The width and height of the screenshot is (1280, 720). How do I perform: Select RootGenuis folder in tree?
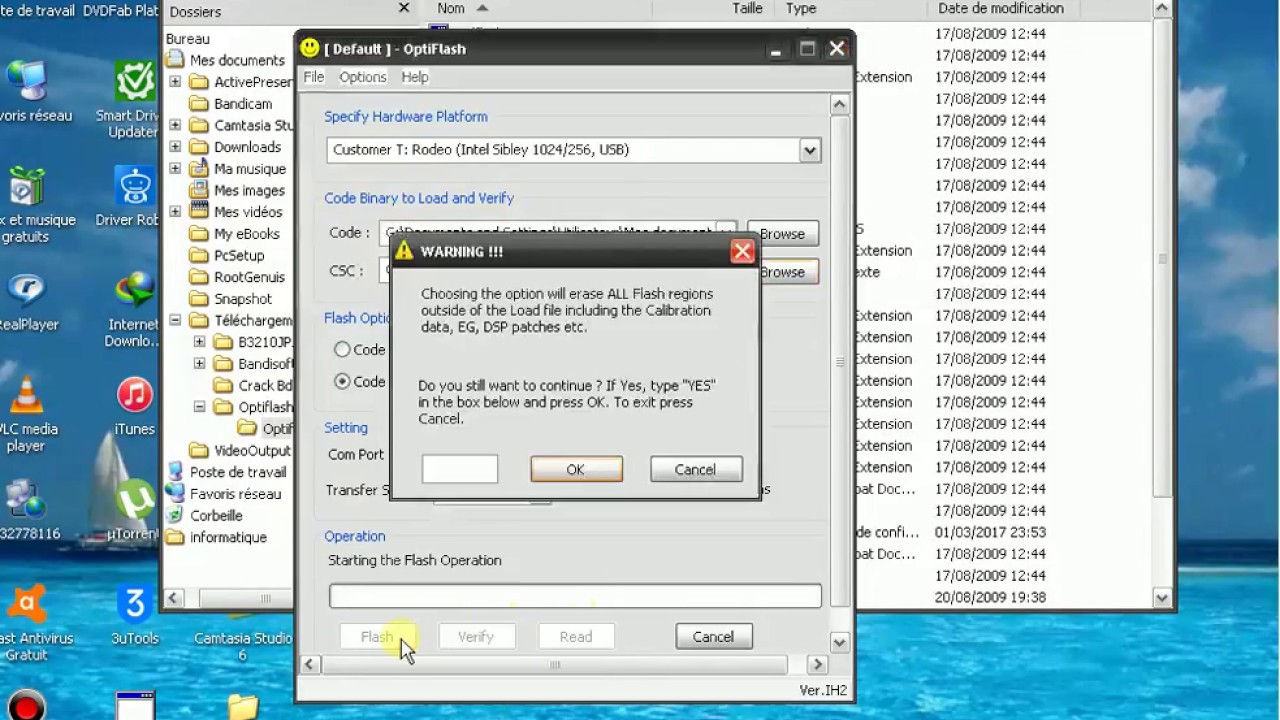pos(249,277)
